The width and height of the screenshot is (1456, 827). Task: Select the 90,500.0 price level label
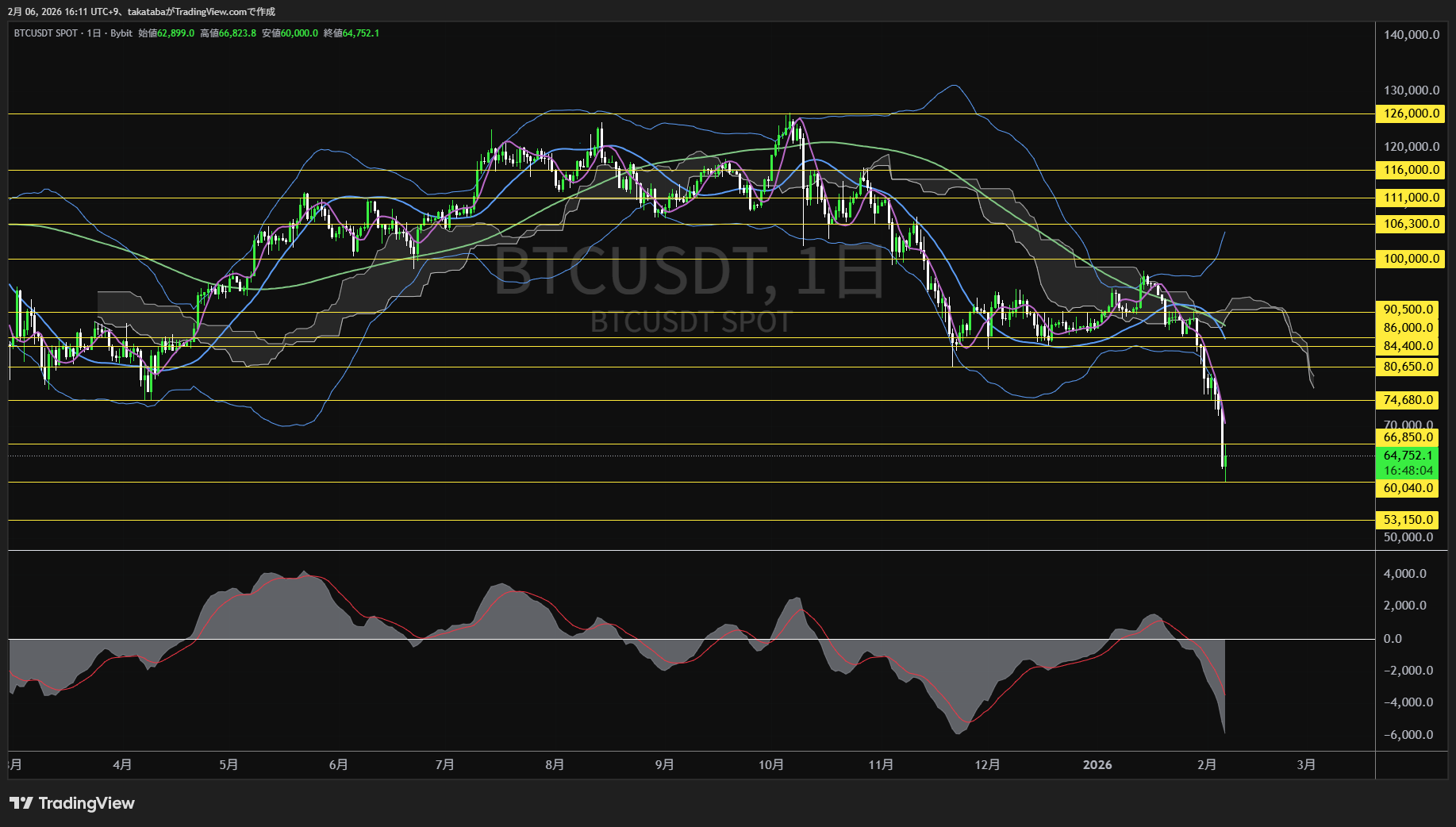point(1408,310)
